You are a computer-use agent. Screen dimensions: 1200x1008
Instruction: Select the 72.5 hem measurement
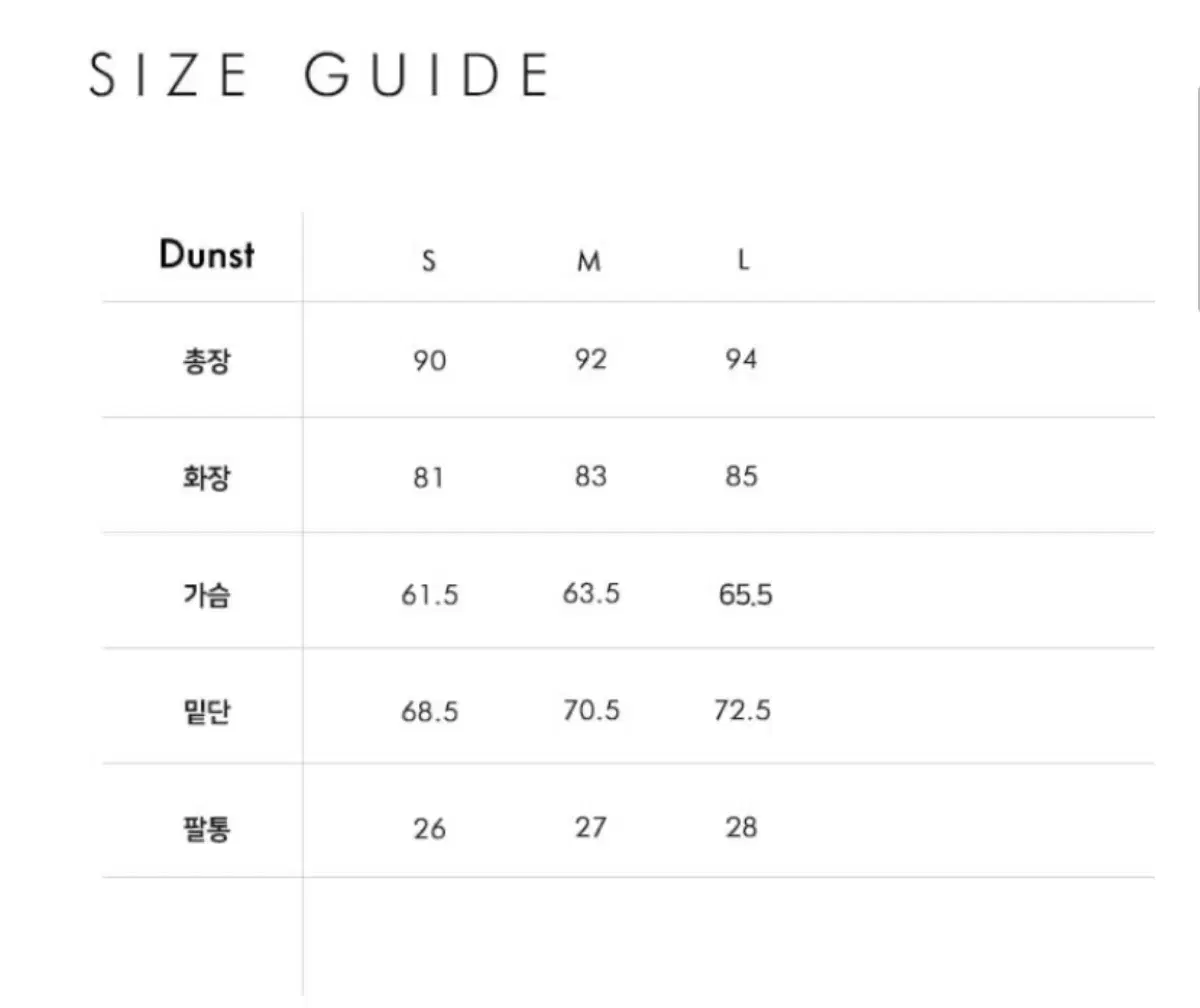pyautogui.click(x=743, y=711)
